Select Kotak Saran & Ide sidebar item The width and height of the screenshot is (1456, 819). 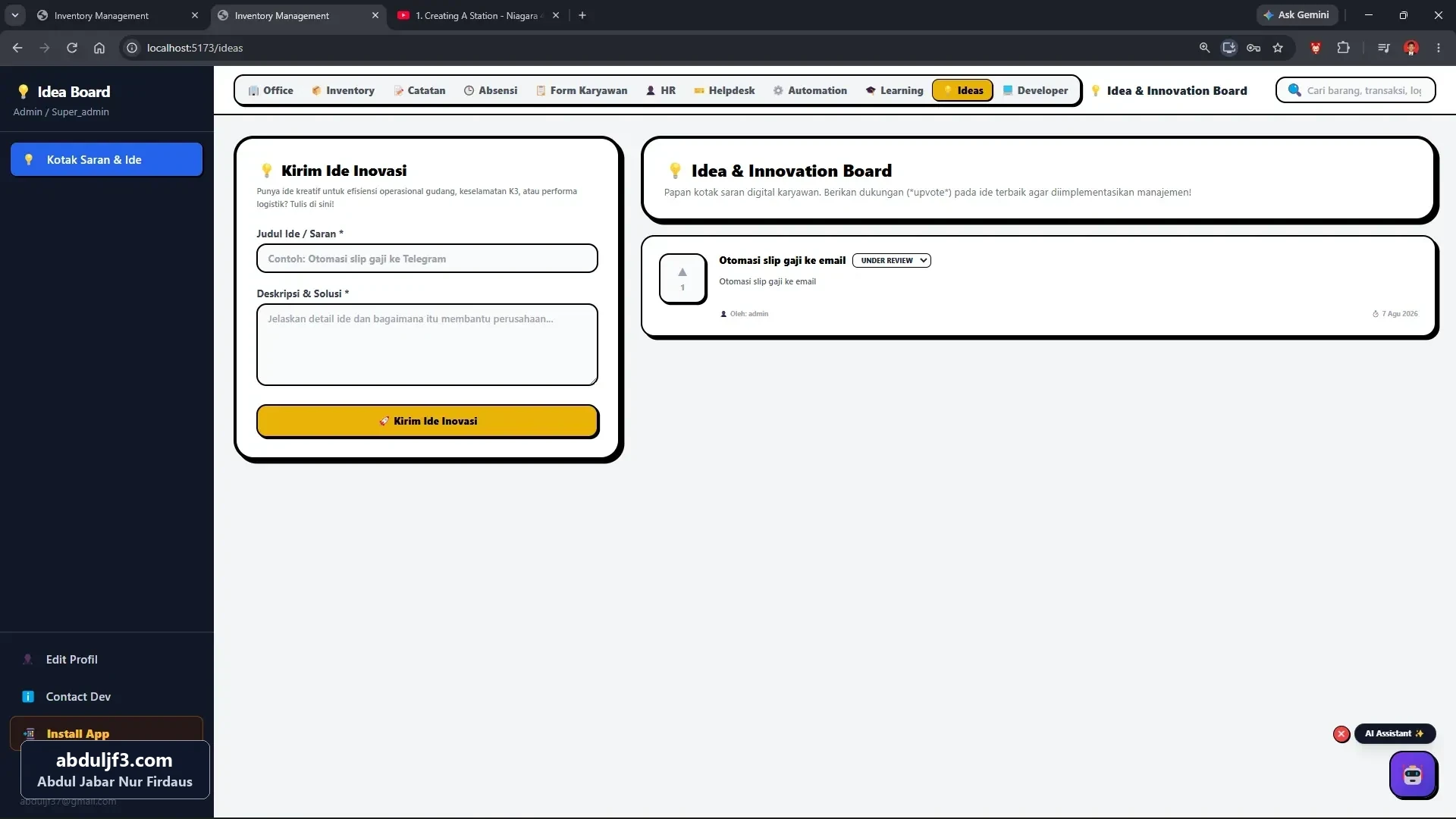pos(106,159)
